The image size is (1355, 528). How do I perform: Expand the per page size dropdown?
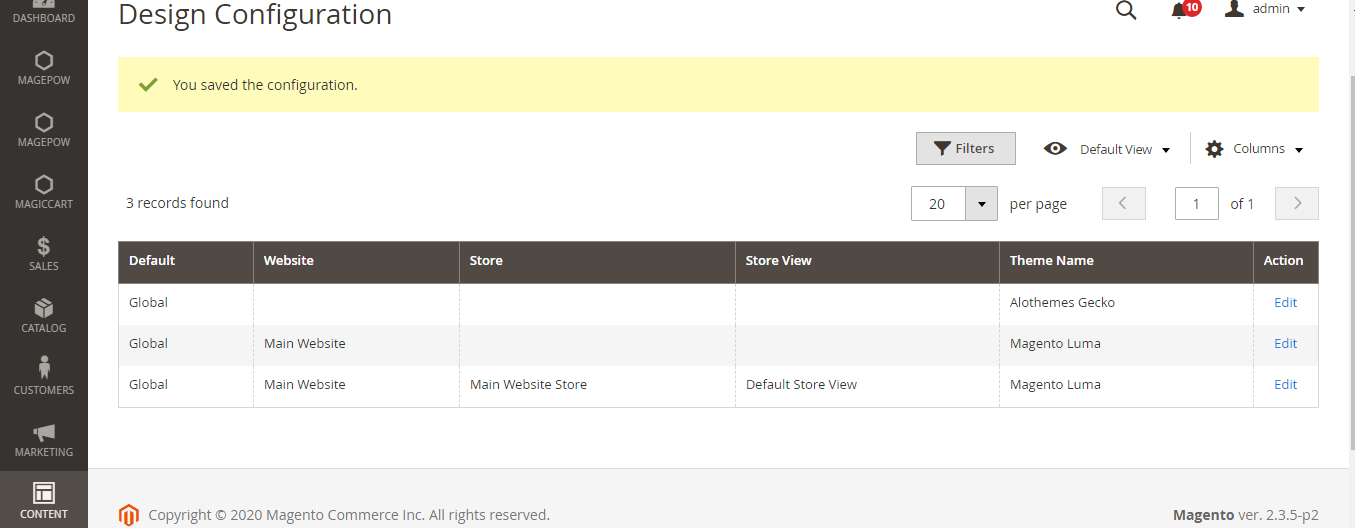tap(981, 204)
